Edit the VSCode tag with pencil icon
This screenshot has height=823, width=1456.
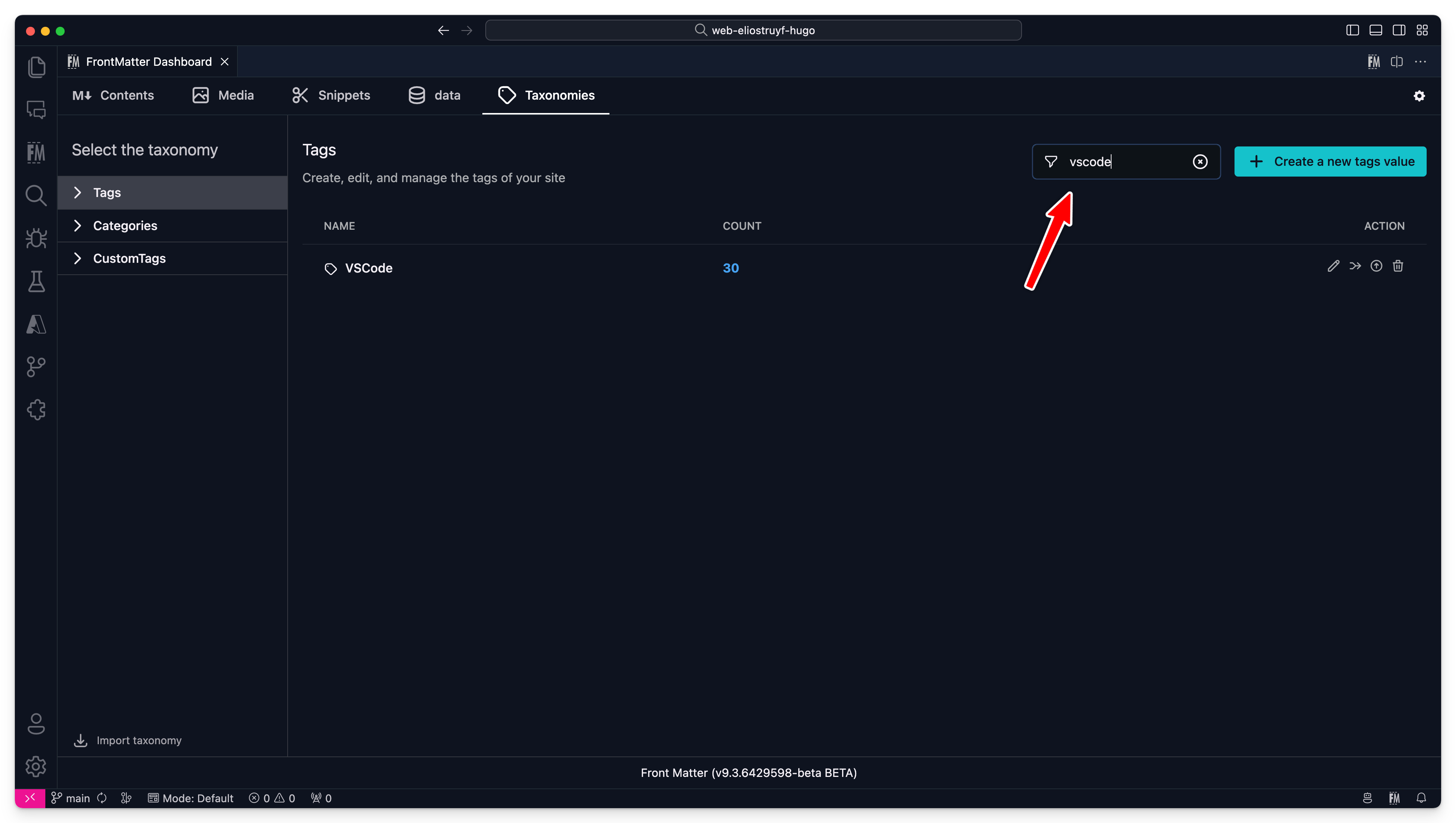pyautogui.click(x=1333, y=266)
